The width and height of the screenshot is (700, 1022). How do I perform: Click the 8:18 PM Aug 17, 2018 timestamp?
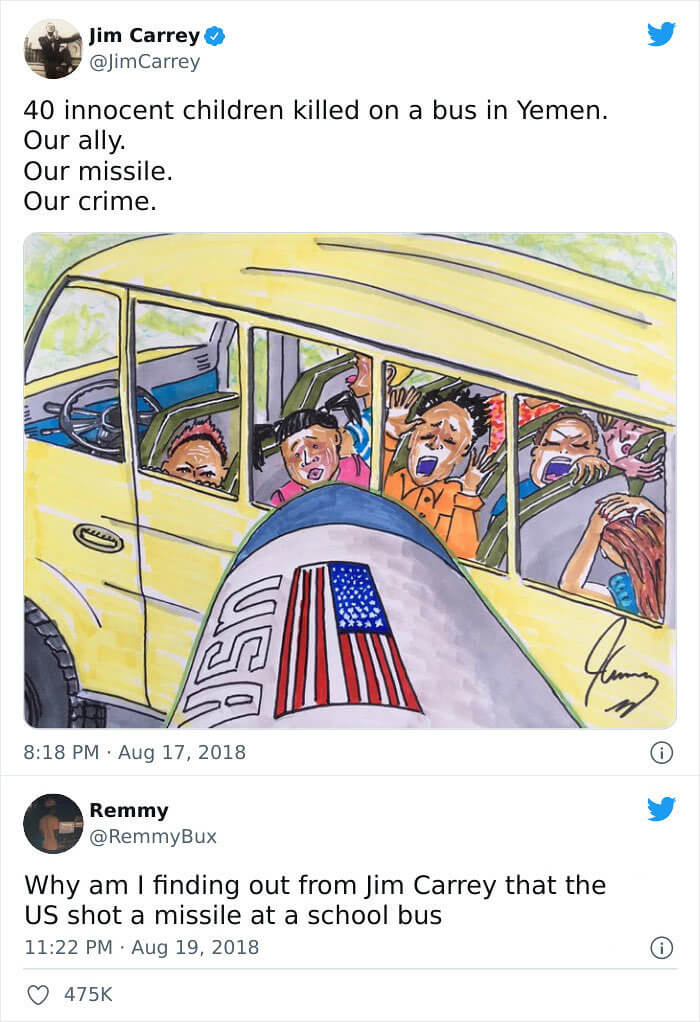[x=134, y=752]
